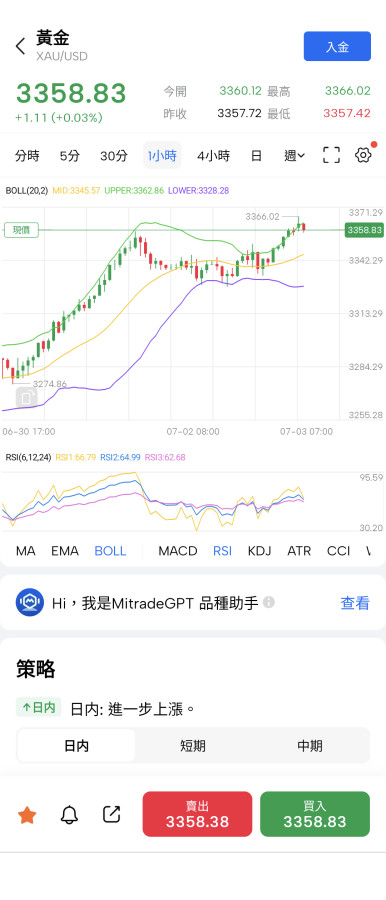Viewport: 386px width, 900px height.
Task: Select the 日 timeframe
Action: [x=256, y=156]
